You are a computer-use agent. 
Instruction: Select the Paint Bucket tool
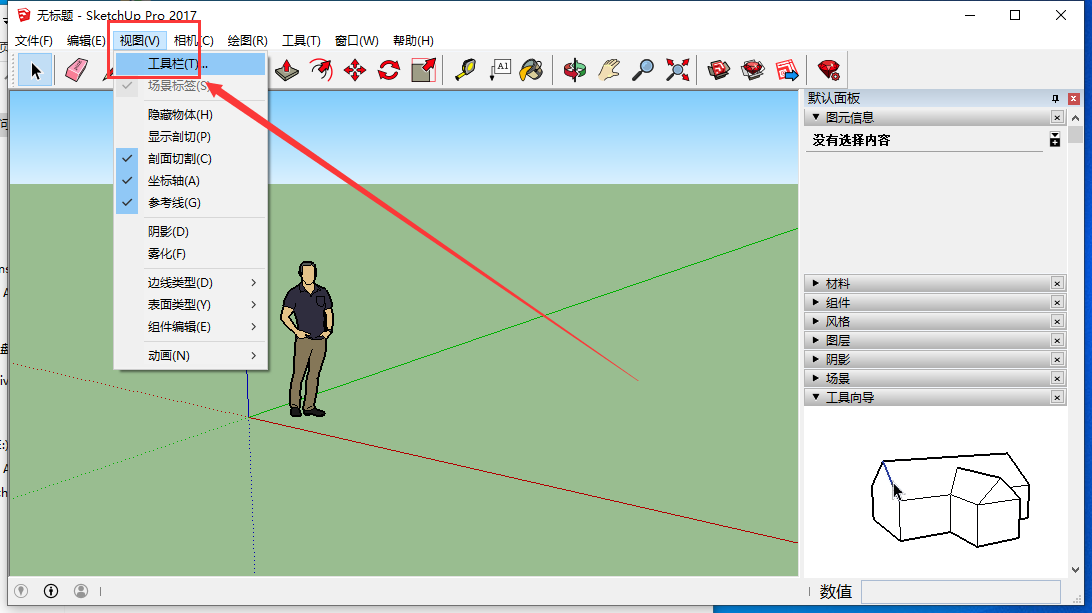coord(531,70)
